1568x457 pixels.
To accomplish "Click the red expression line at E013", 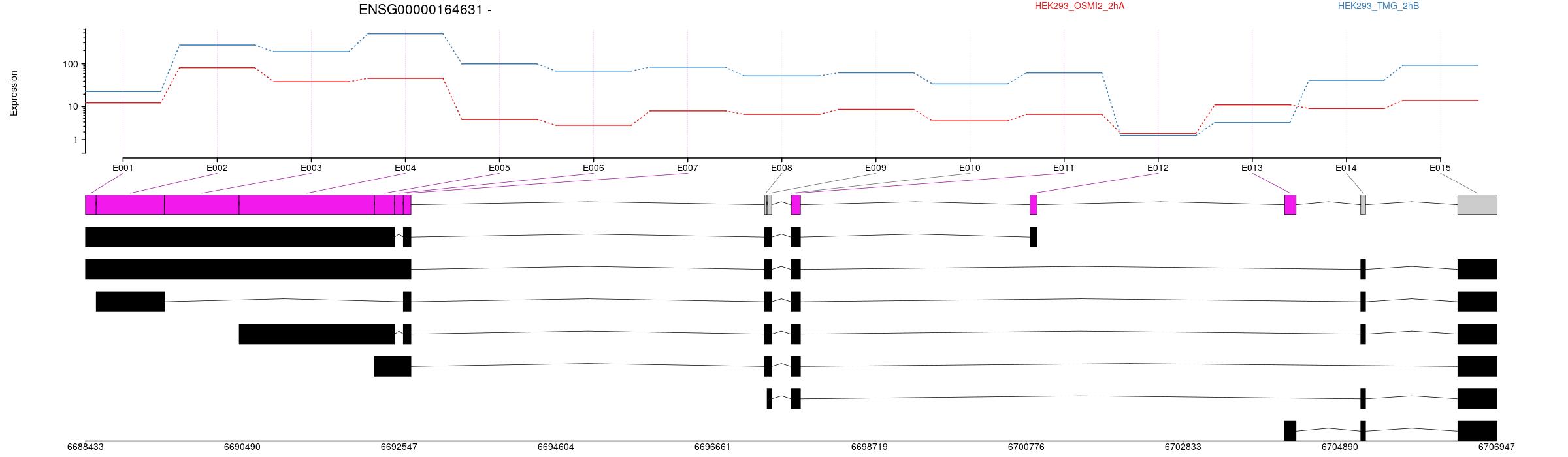I will [x=1252, y=104].
